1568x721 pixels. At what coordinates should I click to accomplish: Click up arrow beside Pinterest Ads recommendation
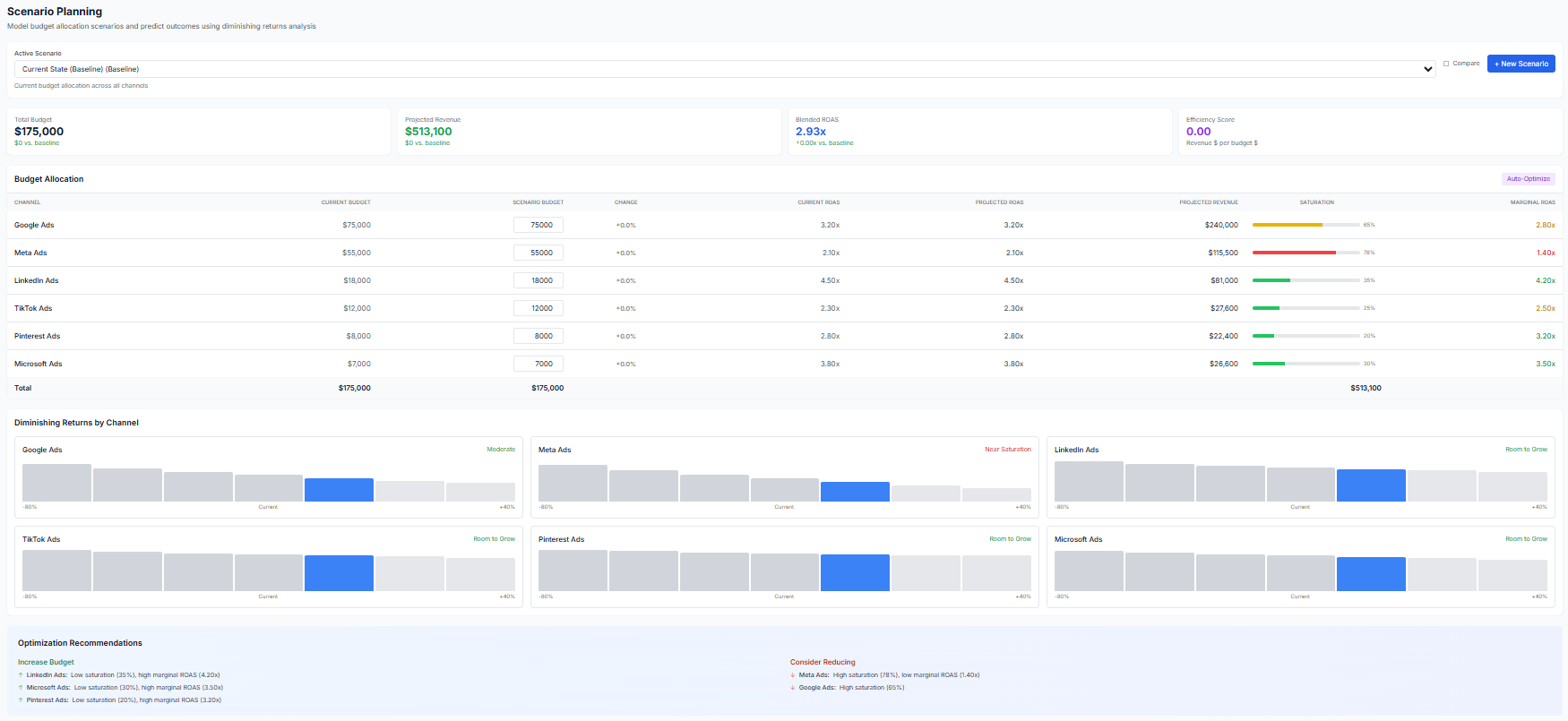tap(21, 700)
